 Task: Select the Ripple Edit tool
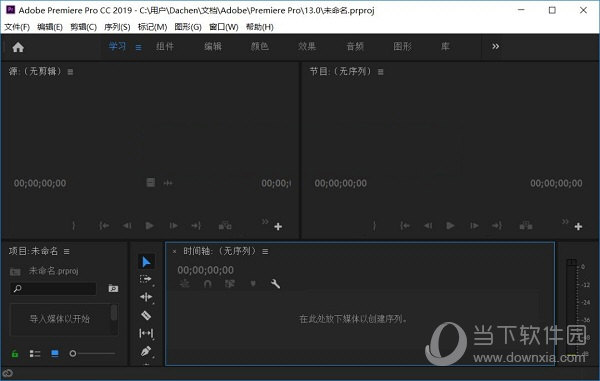coord(146,297)
